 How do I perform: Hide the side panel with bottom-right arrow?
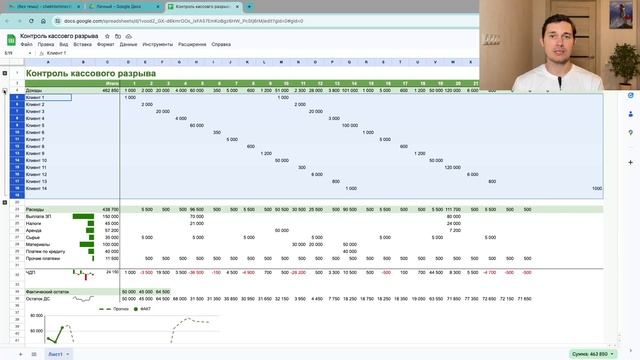(x=631, y=350)
